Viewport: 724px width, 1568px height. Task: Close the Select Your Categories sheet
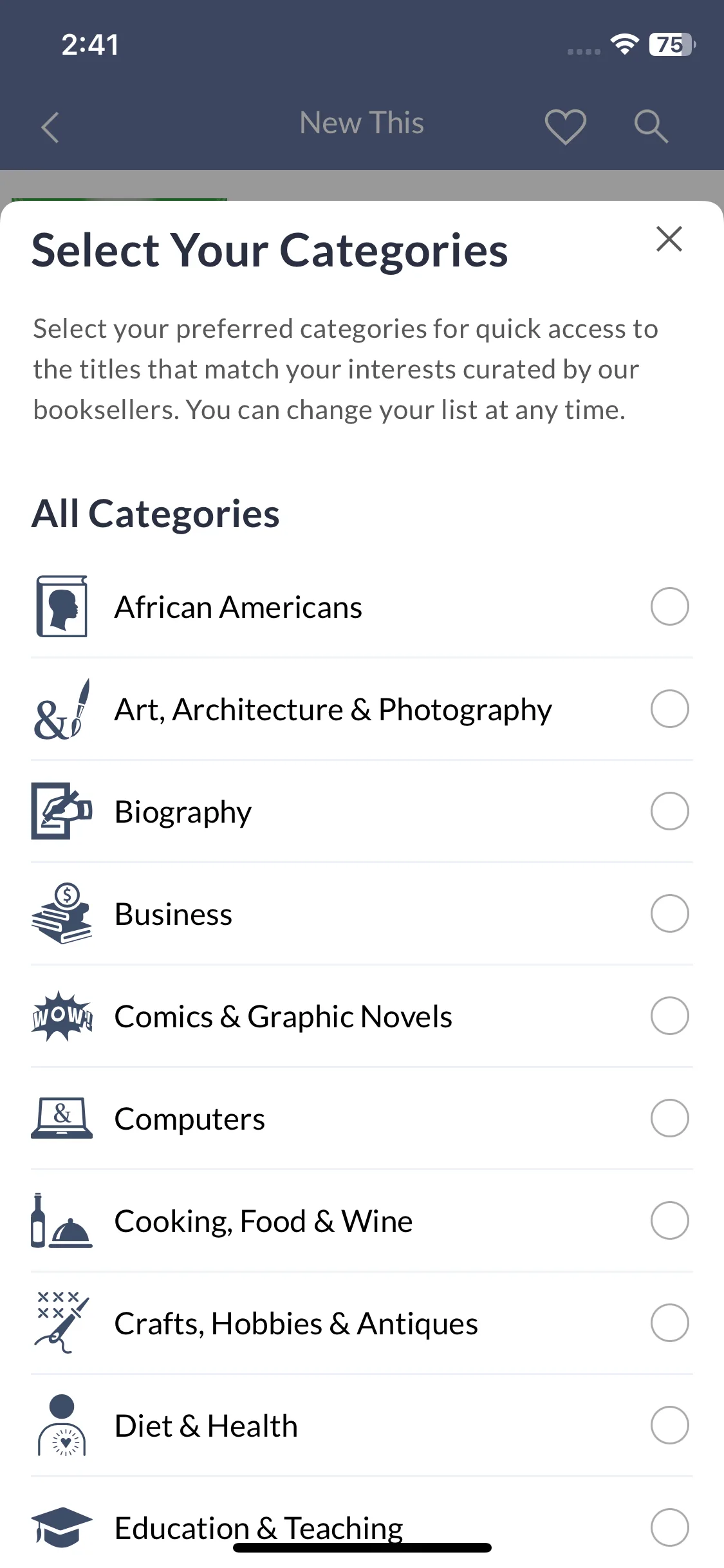point(669,239)
